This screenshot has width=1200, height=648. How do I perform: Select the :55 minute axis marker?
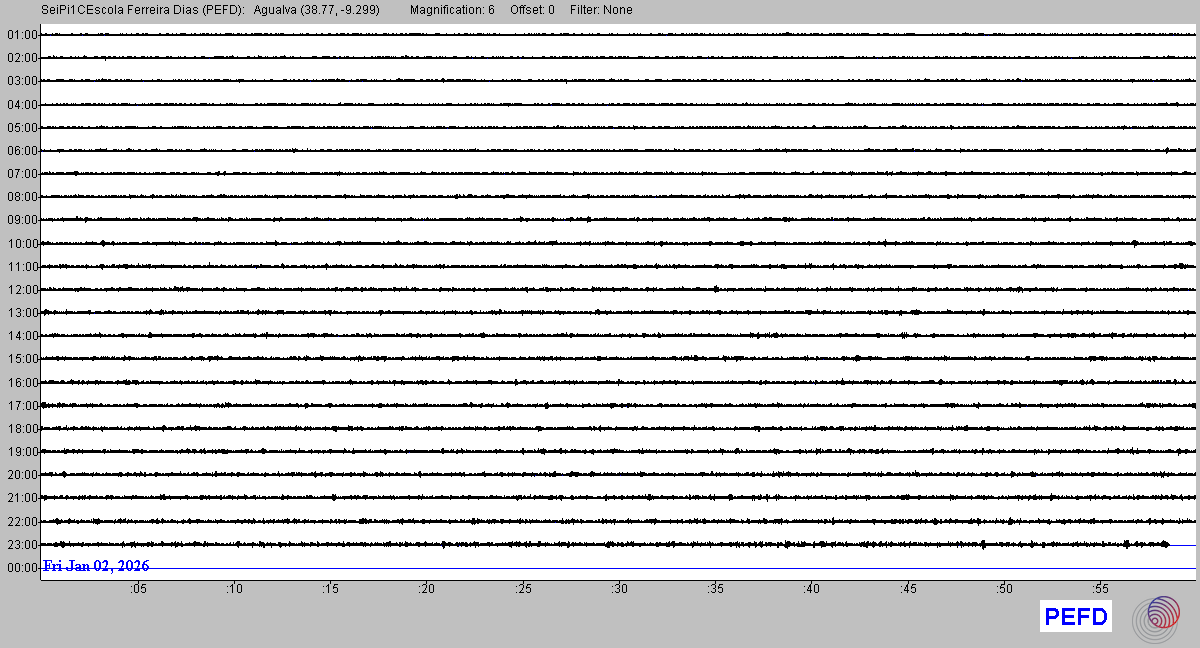[1100, 589]
